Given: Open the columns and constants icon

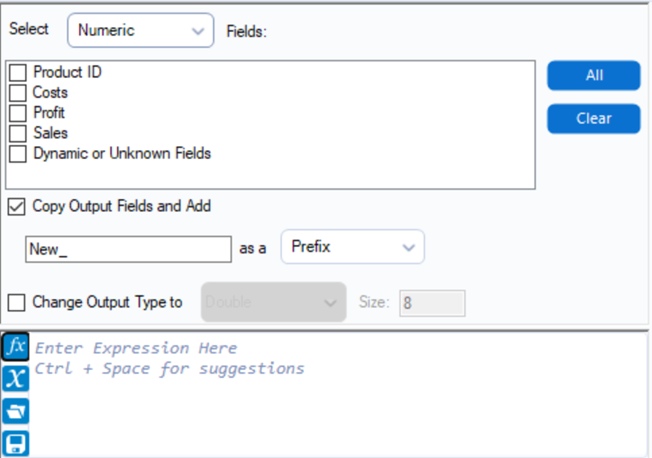Looking at the screenshot, I should (x=15, y=378).
